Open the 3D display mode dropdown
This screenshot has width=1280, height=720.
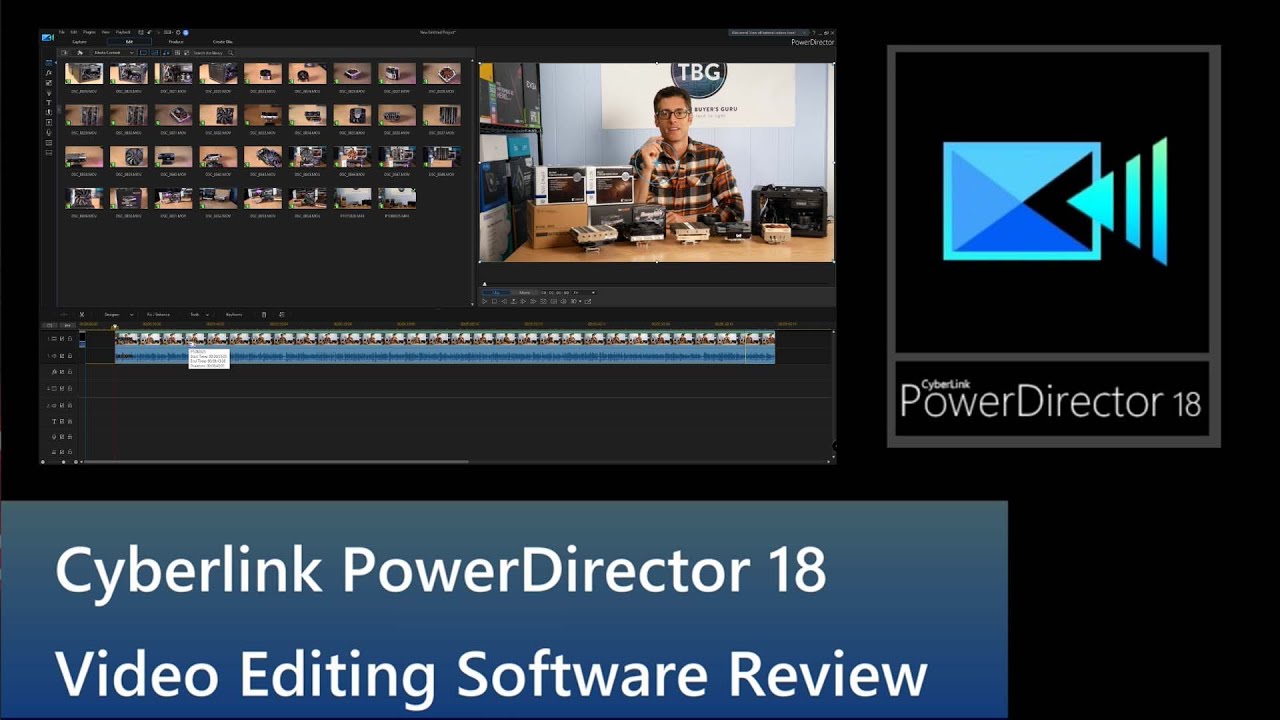coord(577,301)
